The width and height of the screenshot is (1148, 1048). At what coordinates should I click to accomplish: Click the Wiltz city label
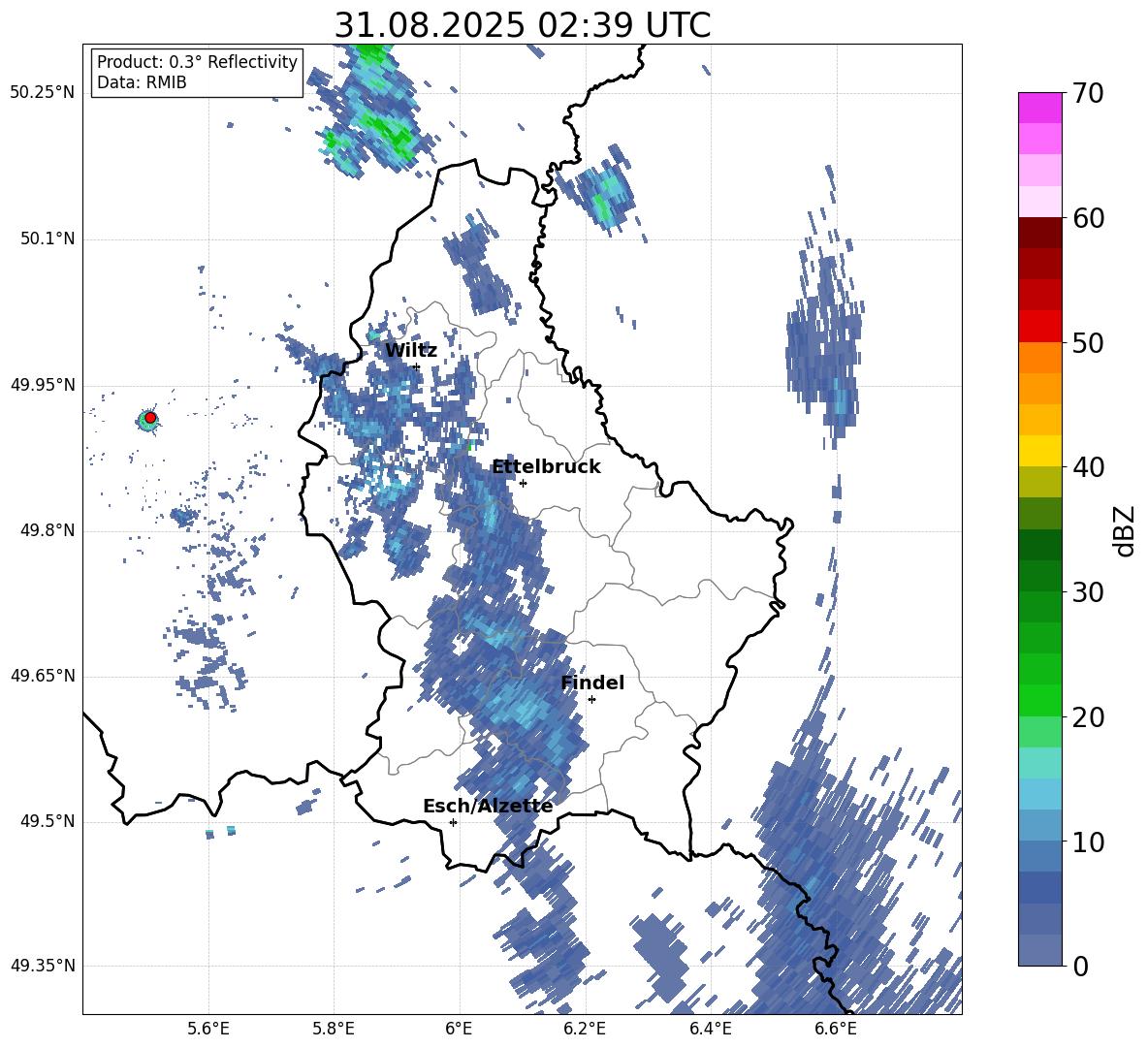[x=411, y=351]
